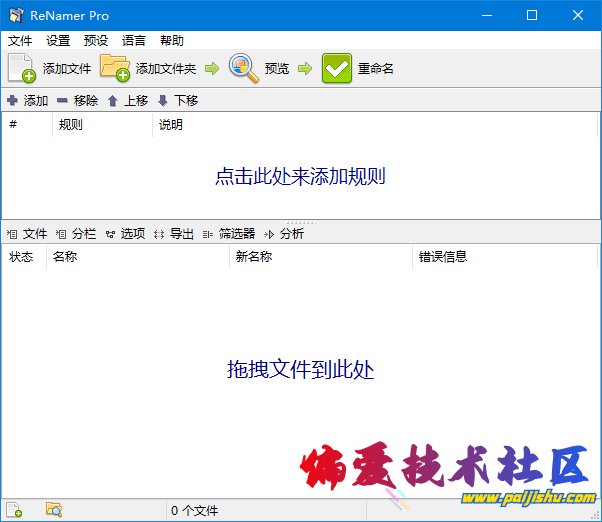The height and width of the screenshot is (522, 602).
Task: Click the 点击此处来添加规则 link
Action: [300, 177]
